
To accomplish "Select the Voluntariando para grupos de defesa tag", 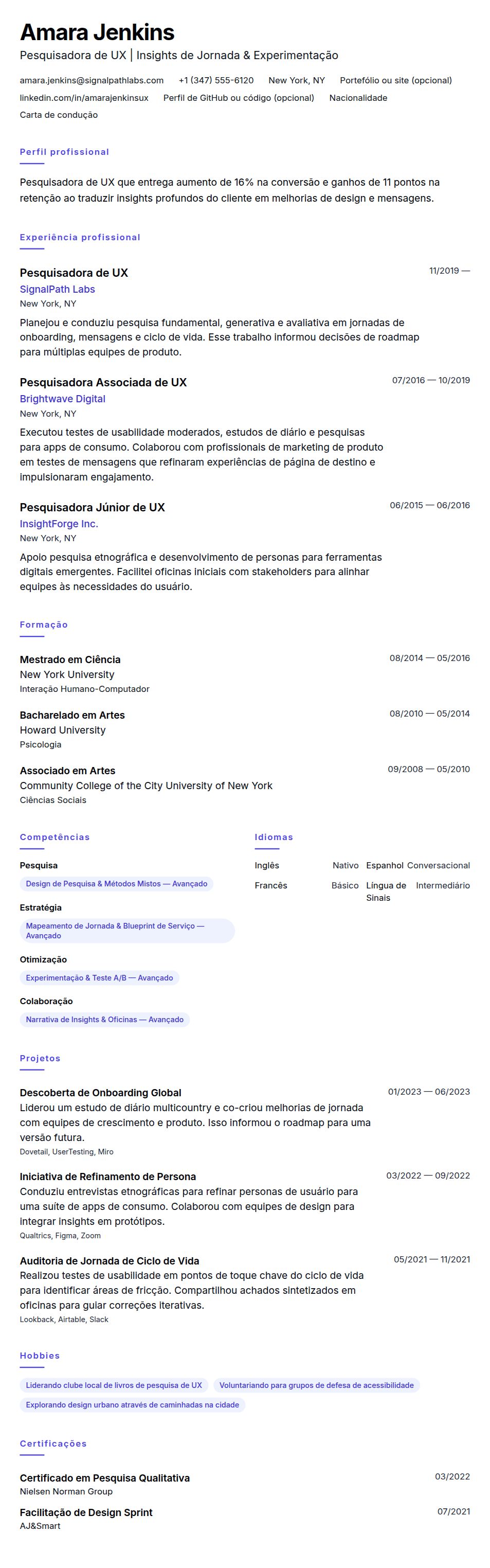I will tap(317, 1385).
